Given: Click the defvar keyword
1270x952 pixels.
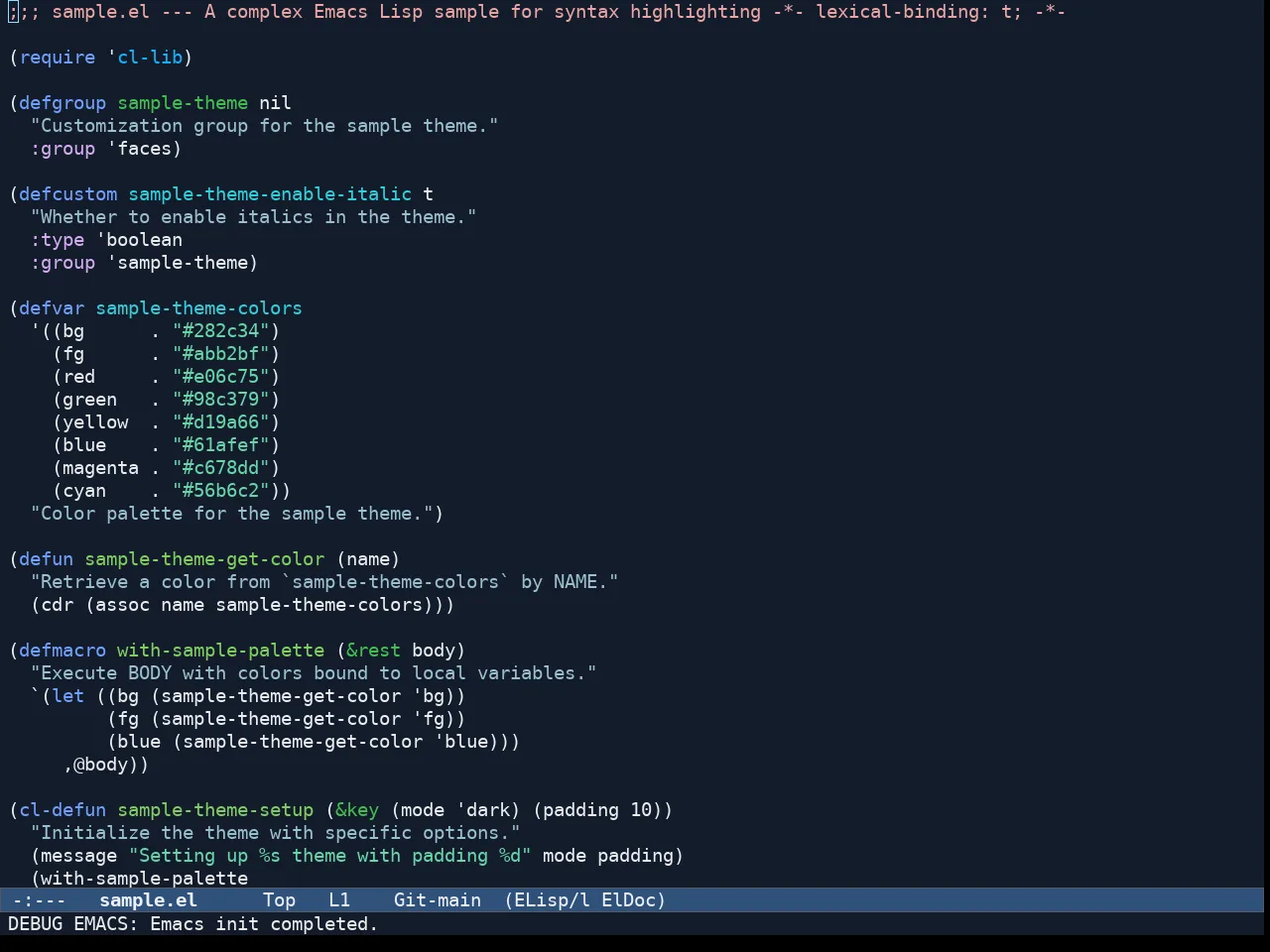Looking at the screenshot, I should click(52, 308).
